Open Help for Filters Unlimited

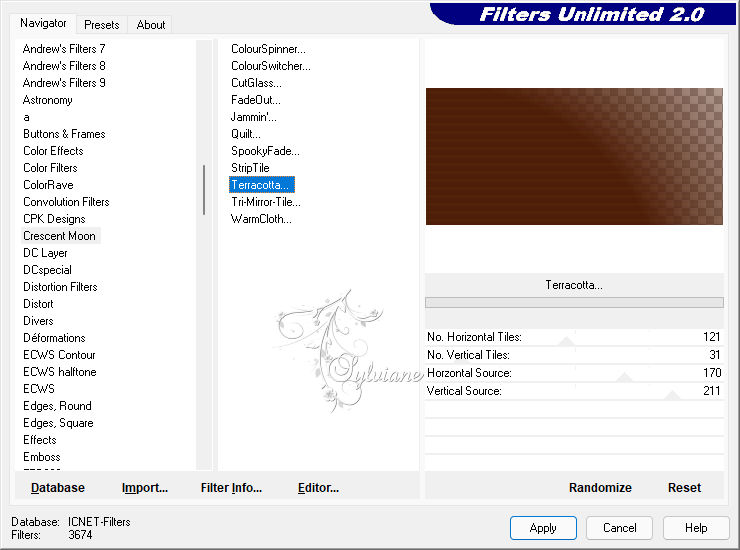(x=696, y=528)
